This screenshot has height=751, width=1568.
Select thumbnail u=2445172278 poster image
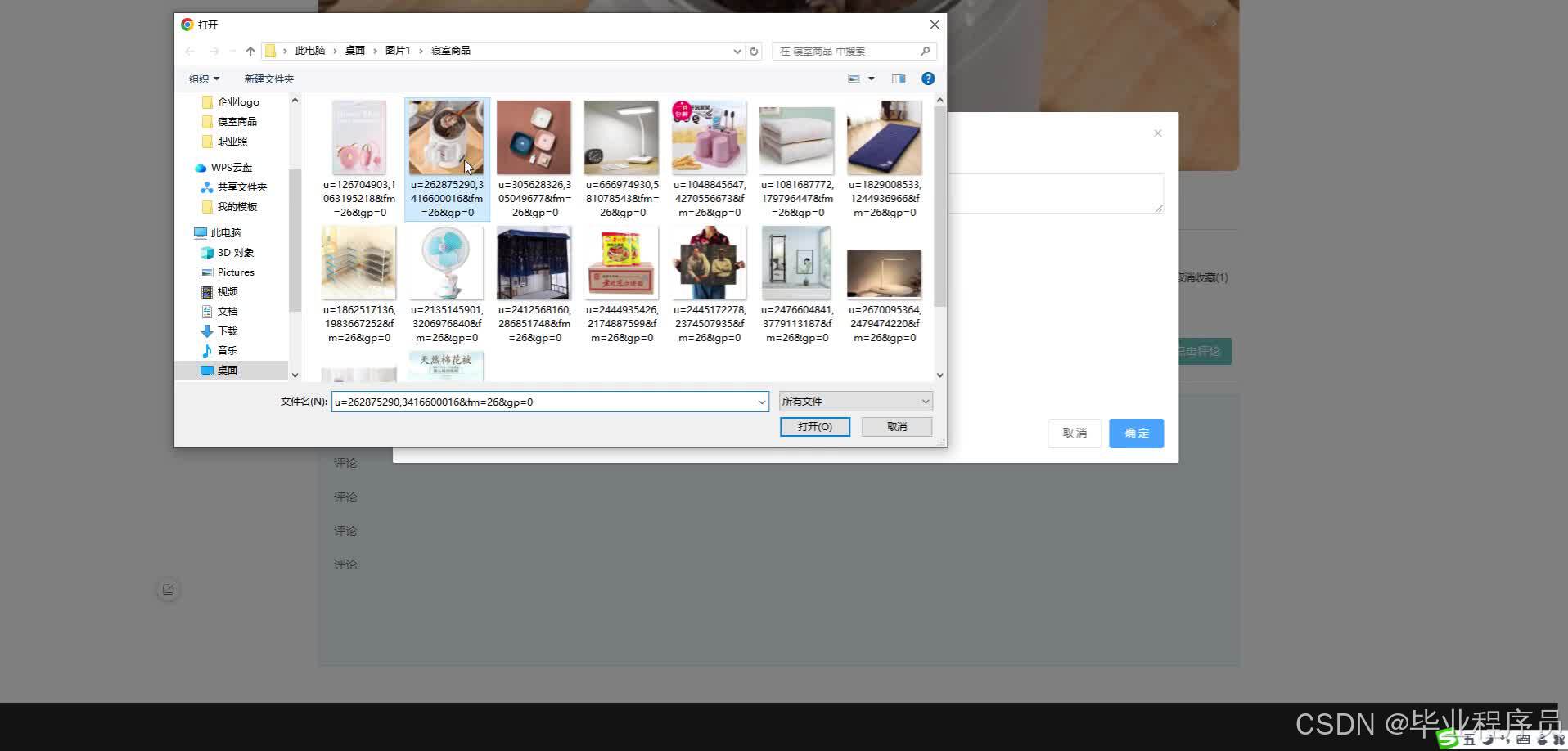709,263
